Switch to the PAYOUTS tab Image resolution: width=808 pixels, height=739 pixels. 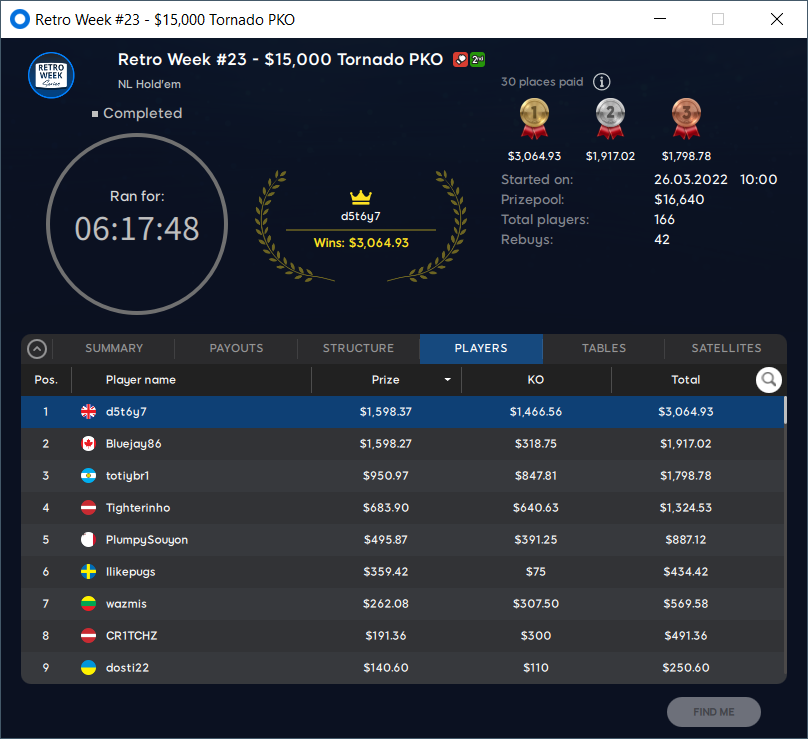point(236,348)
